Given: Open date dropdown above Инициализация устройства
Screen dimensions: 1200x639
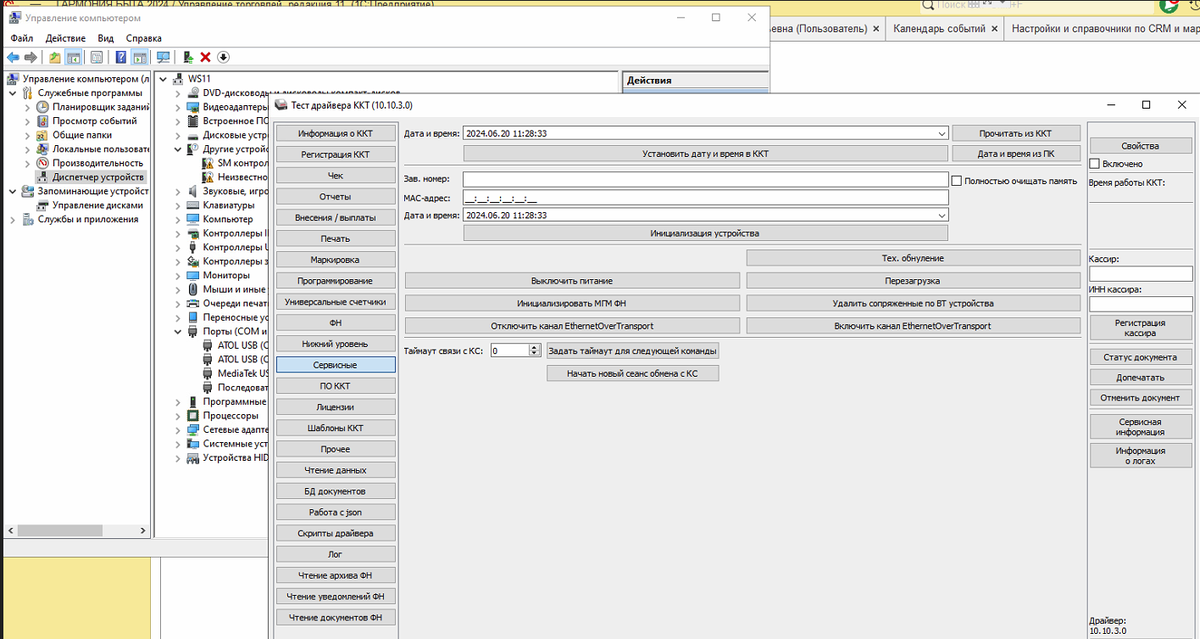Looking at the screenshot, I should pyautogui.click(x=941, y=214).
